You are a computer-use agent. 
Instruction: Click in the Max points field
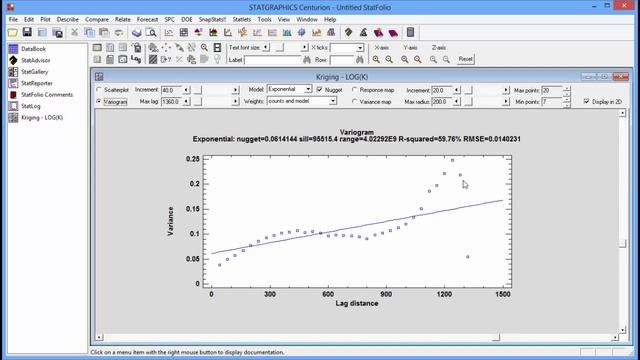(552, 90)
